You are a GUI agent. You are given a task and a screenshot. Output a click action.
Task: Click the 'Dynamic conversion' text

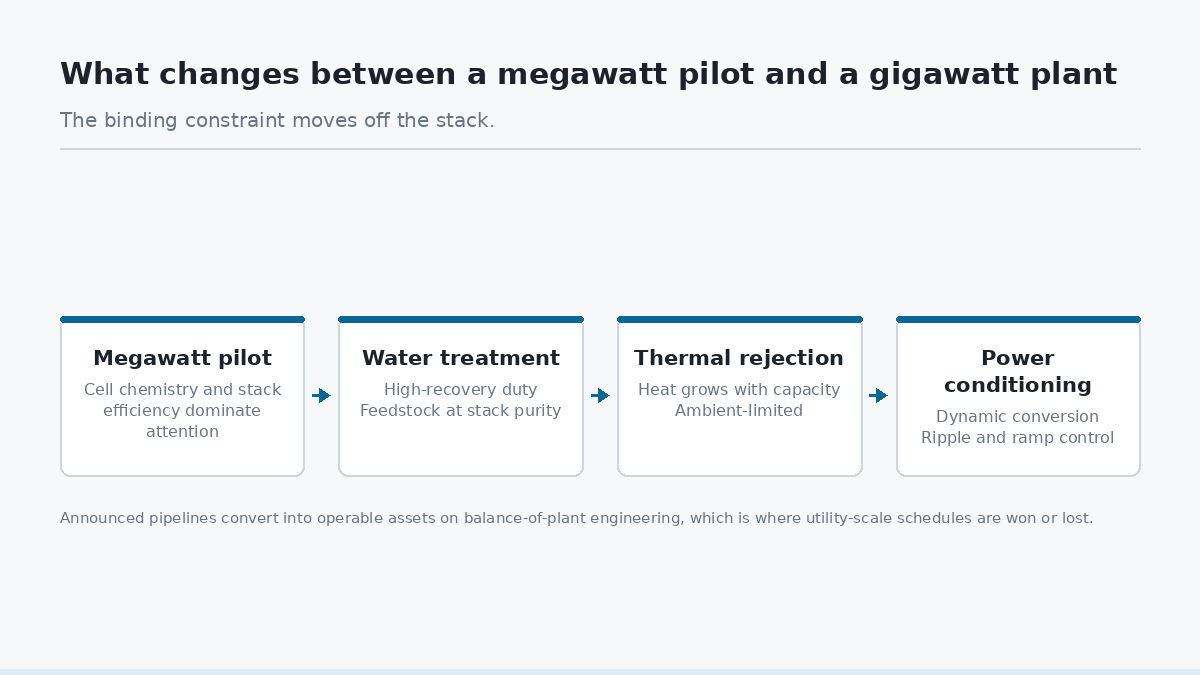click(x=1018, y=417)
